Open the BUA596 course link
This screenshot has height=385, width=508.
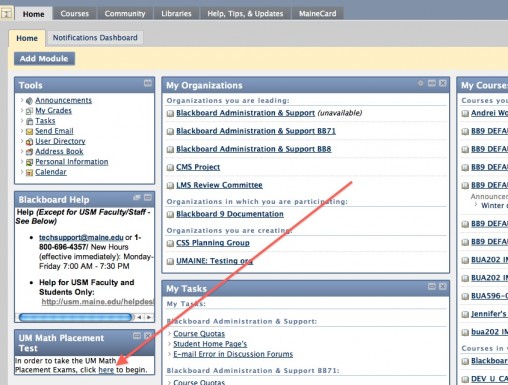point(489,296)
